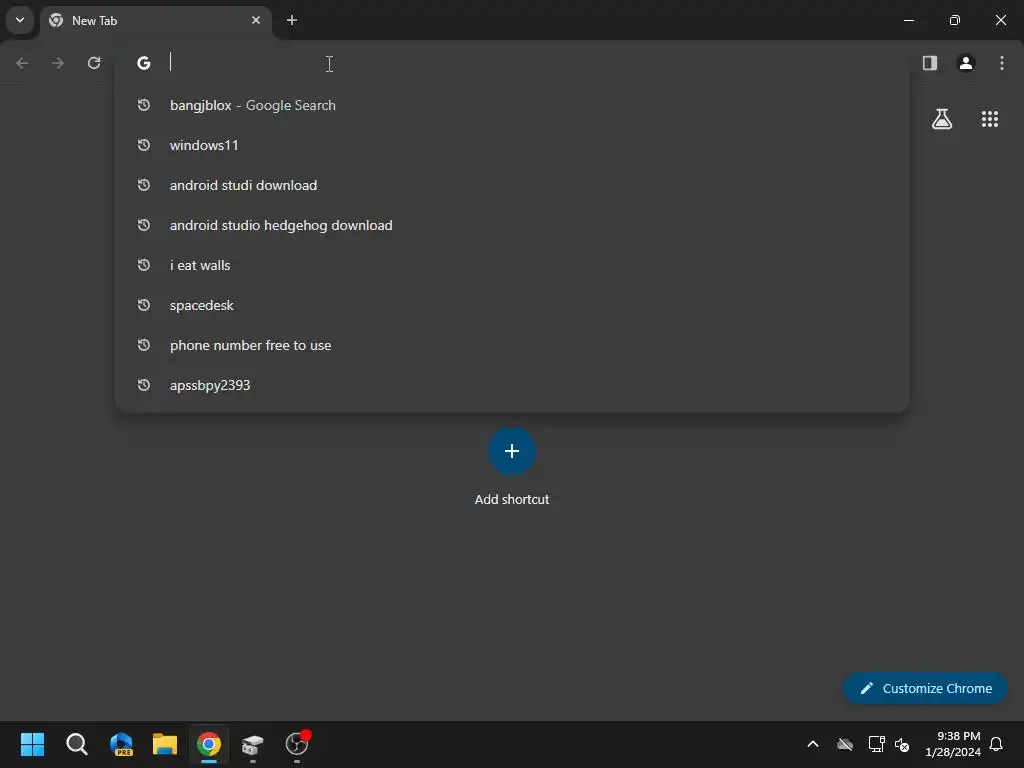The image size is (1024, 768).
Task: Click the network display tray icon
Action: point(876,744)
